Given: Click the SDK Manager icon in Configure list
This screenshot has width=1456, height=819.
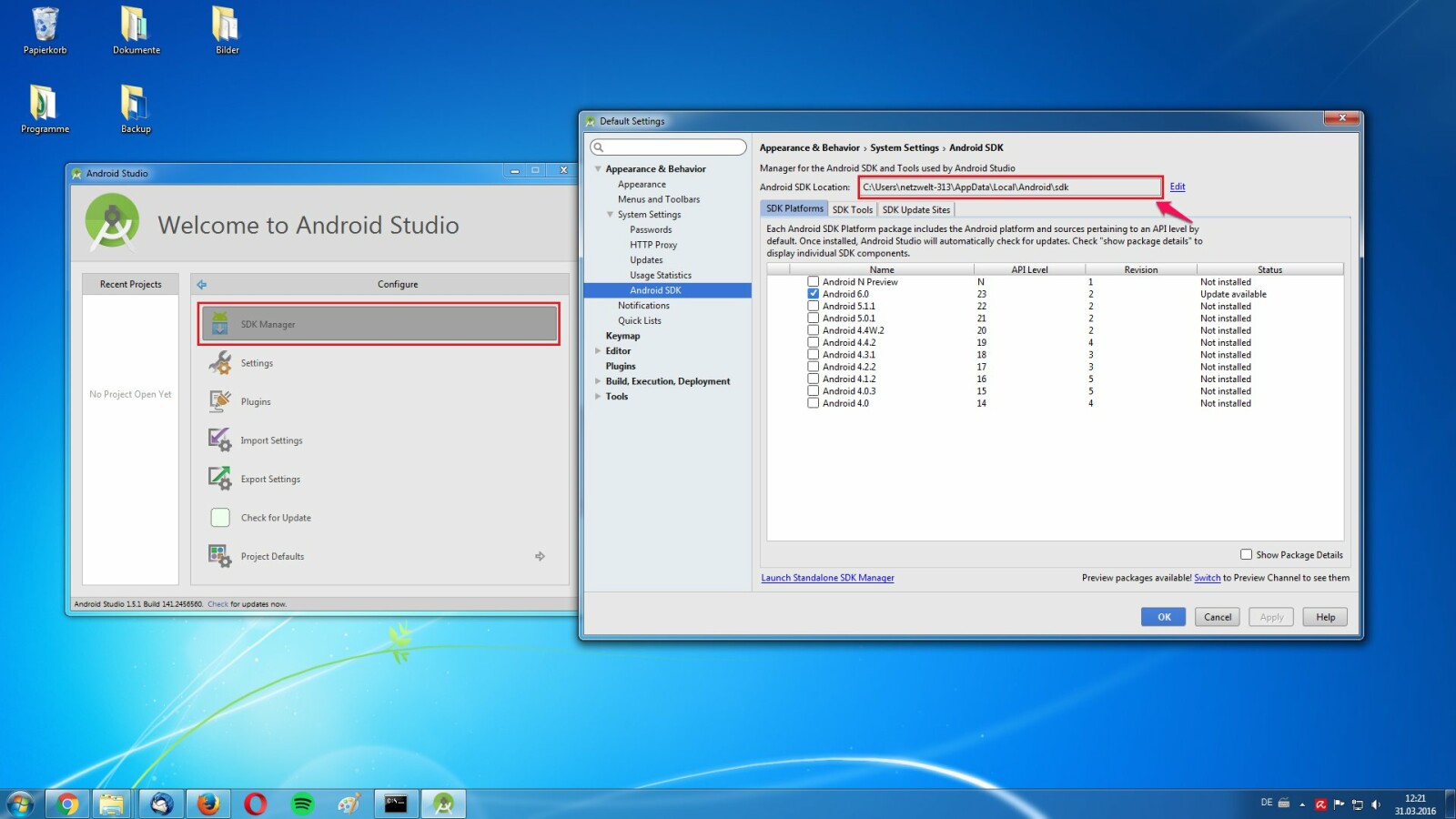Looking at the screenshot, I should [220, 324].
